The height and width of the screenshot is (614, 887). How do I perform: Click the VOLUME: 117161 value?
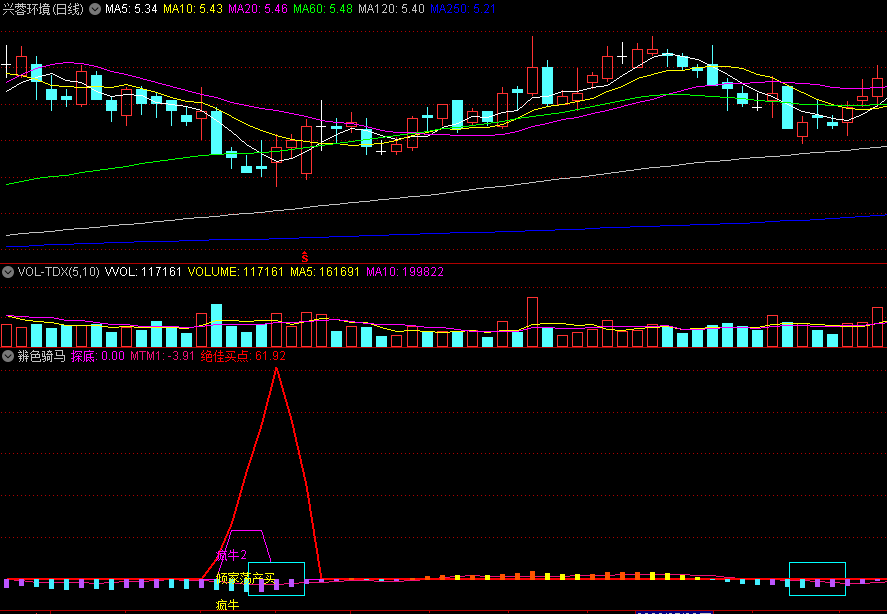(x=236, y=272)
